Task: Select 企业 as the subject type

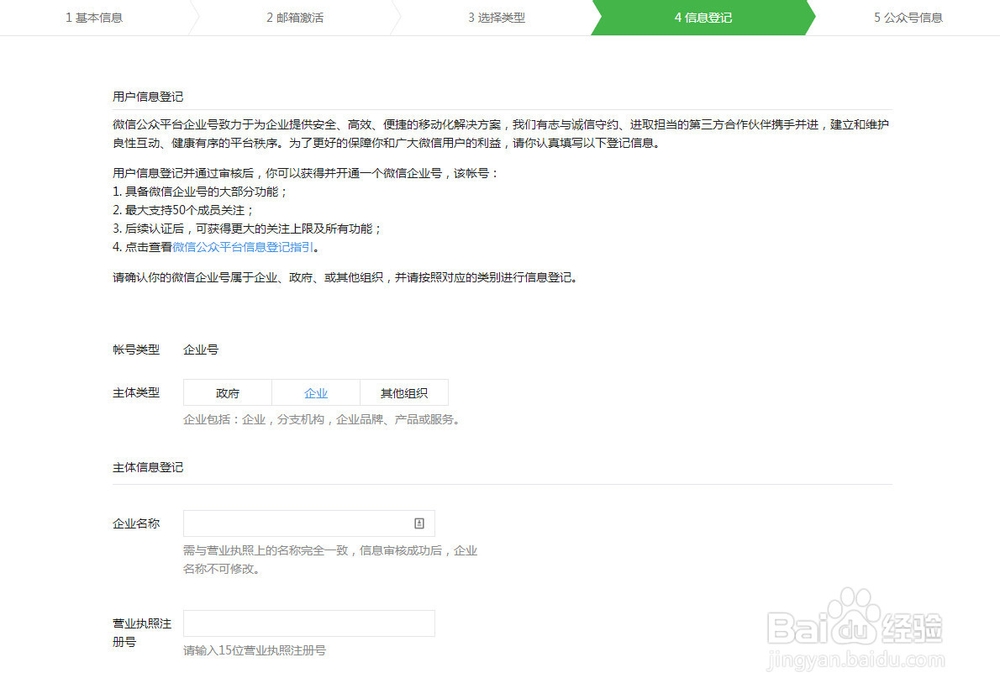Action: pos(316,392)
